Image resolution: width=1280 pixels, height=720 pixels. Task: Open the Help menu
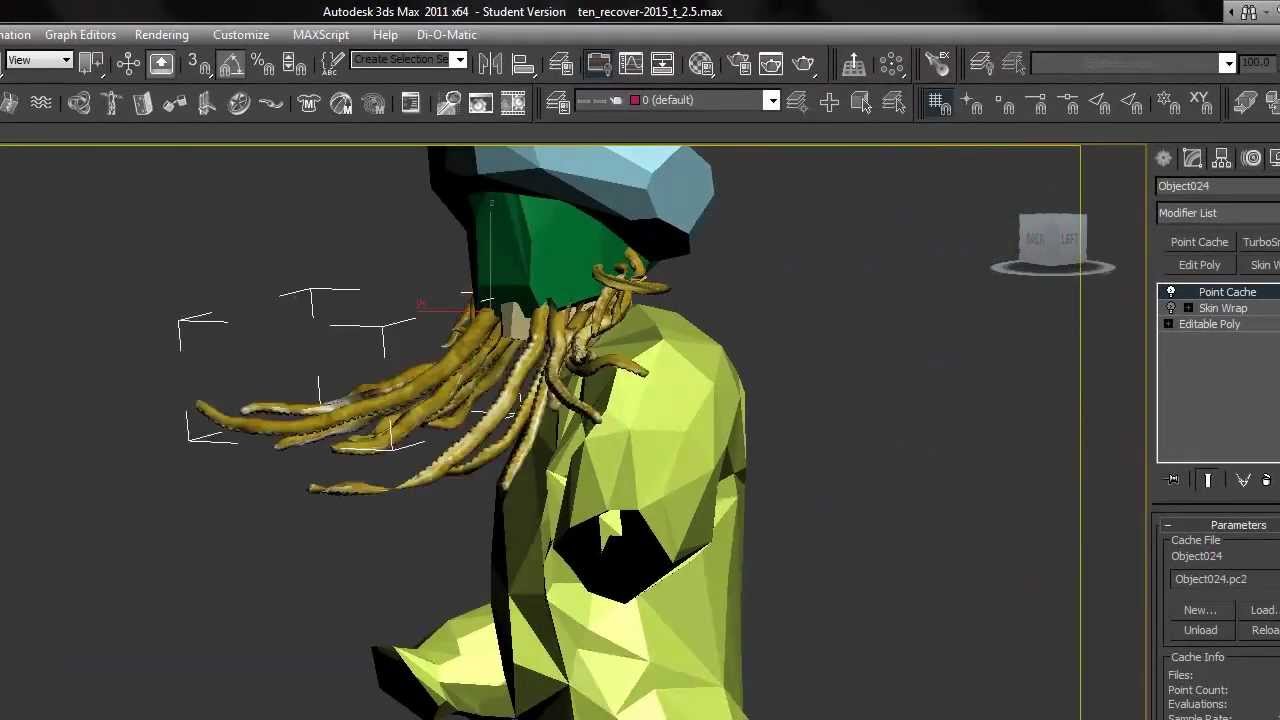(x=385, y=34)
